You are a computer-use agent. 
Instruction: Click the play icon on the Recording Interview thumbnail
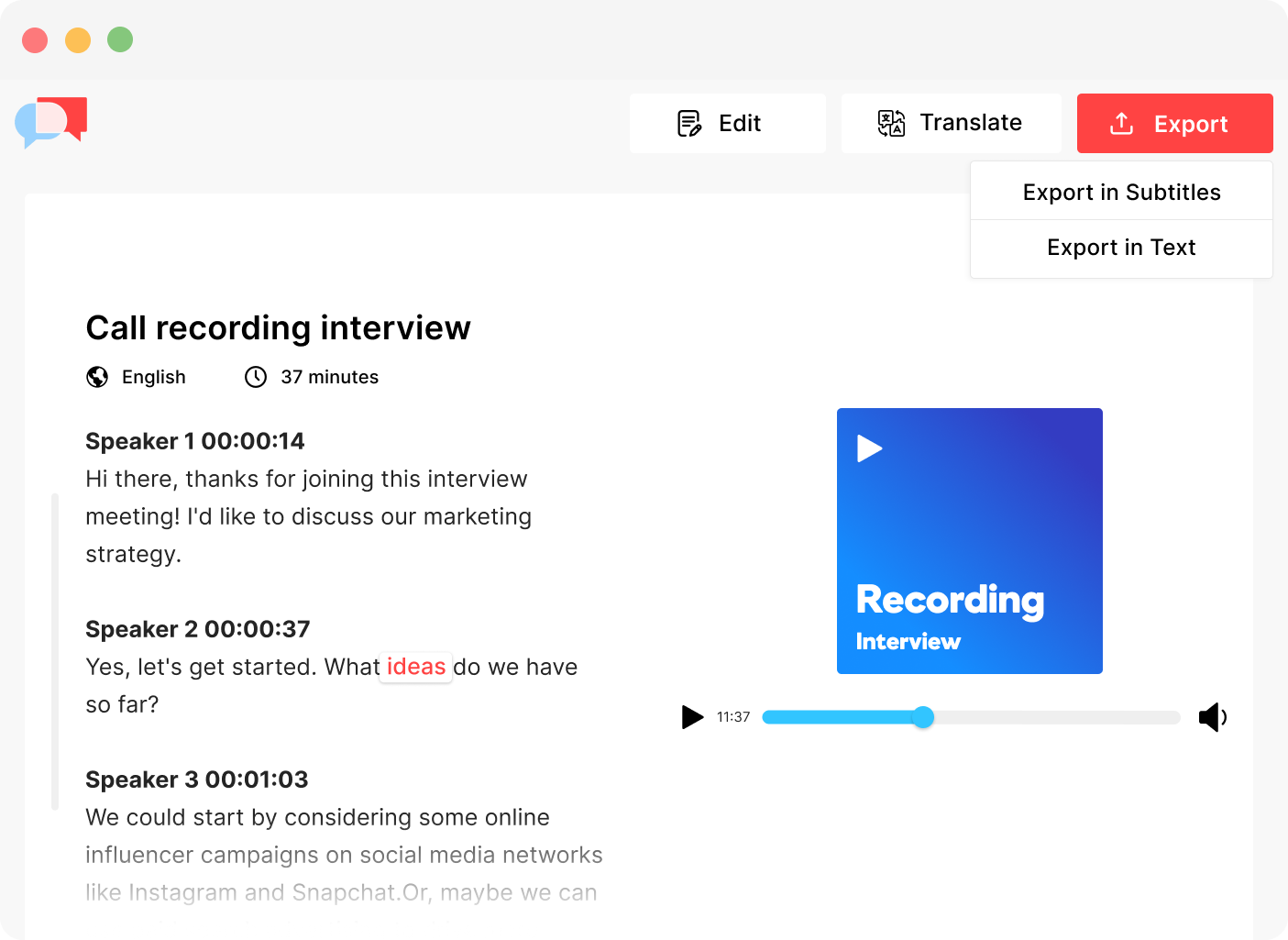coord(869,448)
